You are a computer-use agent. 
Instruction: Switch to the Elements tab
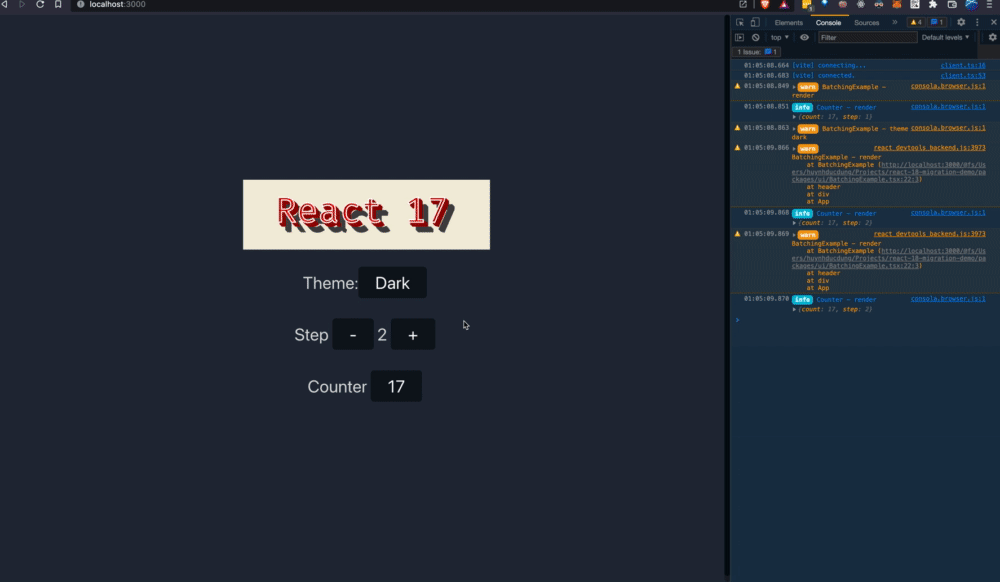(x=788, y=22)
